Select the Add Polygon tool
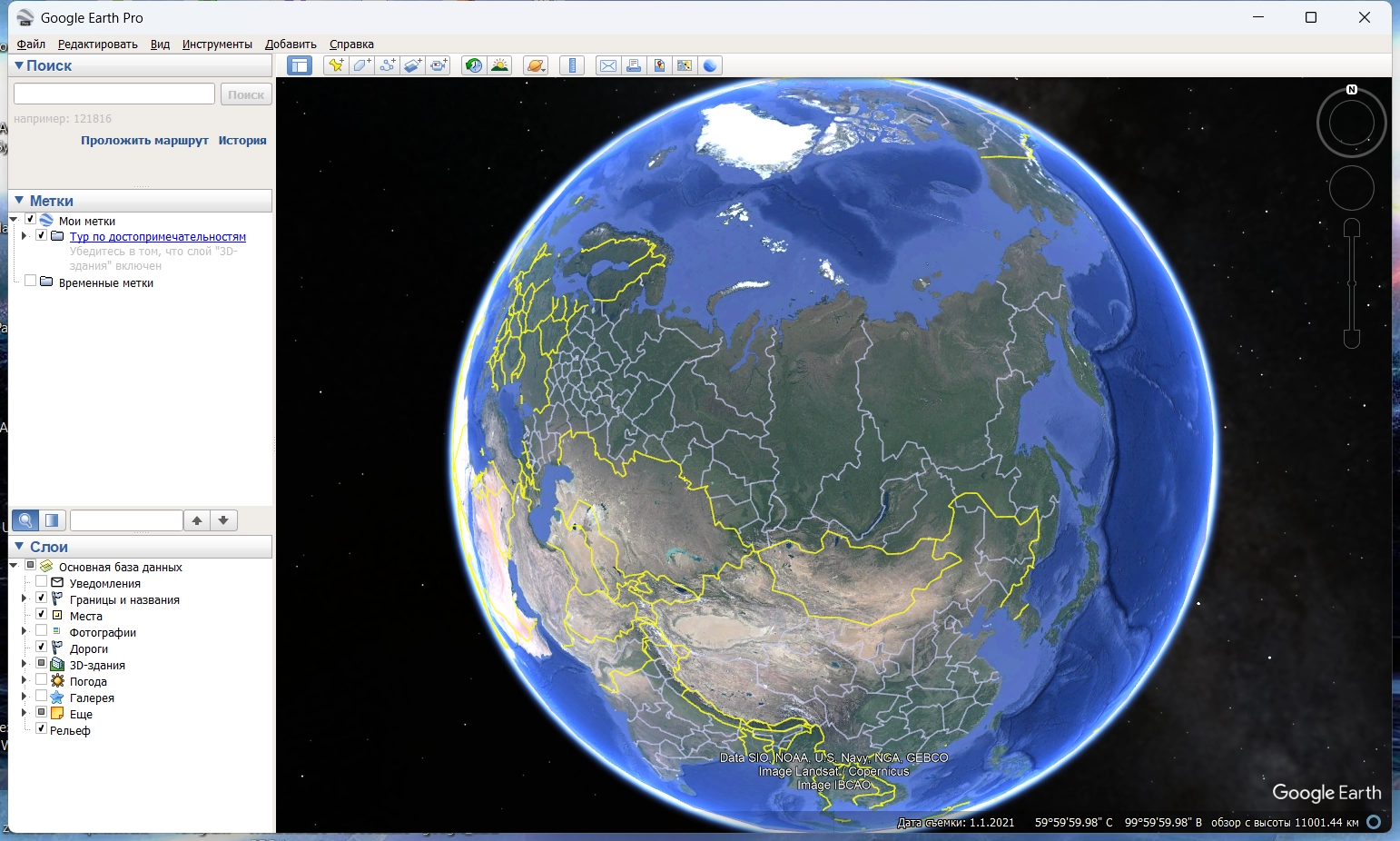 coord(361,65)
